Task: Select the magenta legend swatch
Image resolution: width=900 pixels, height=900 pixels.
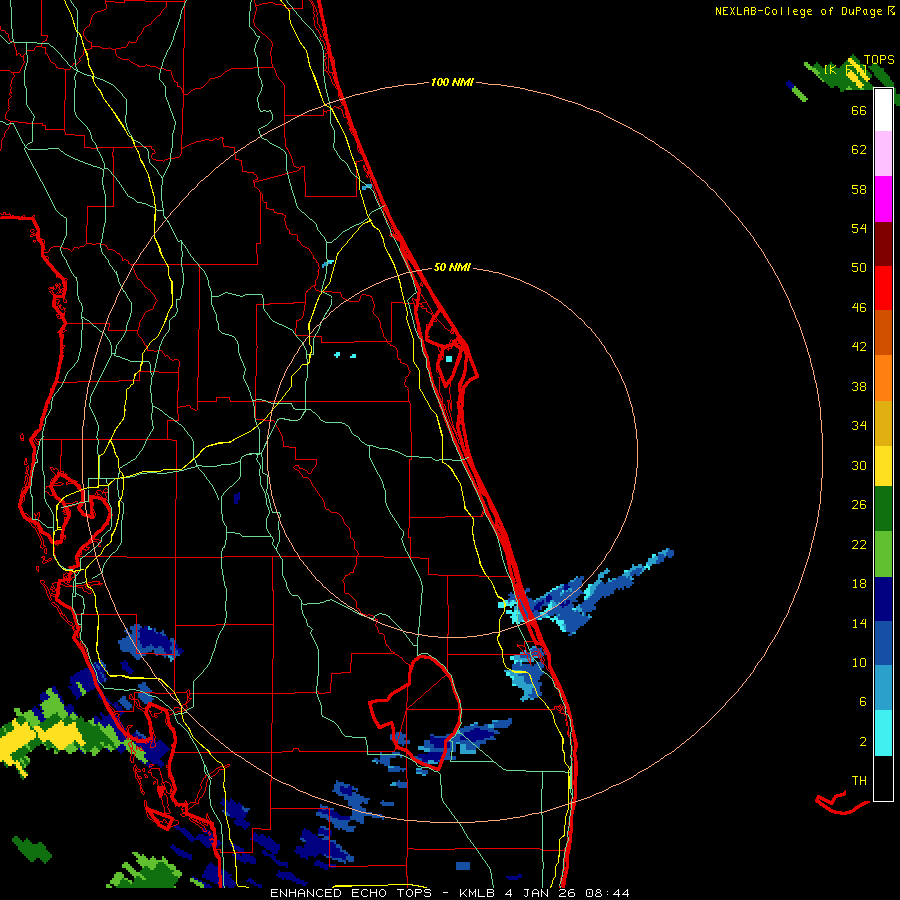Action: [x=883, y=199]
